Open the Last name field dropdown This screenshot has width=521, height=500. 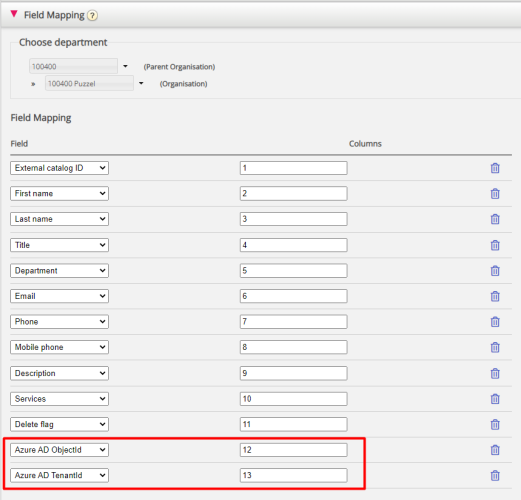click(x=59, y=219)
